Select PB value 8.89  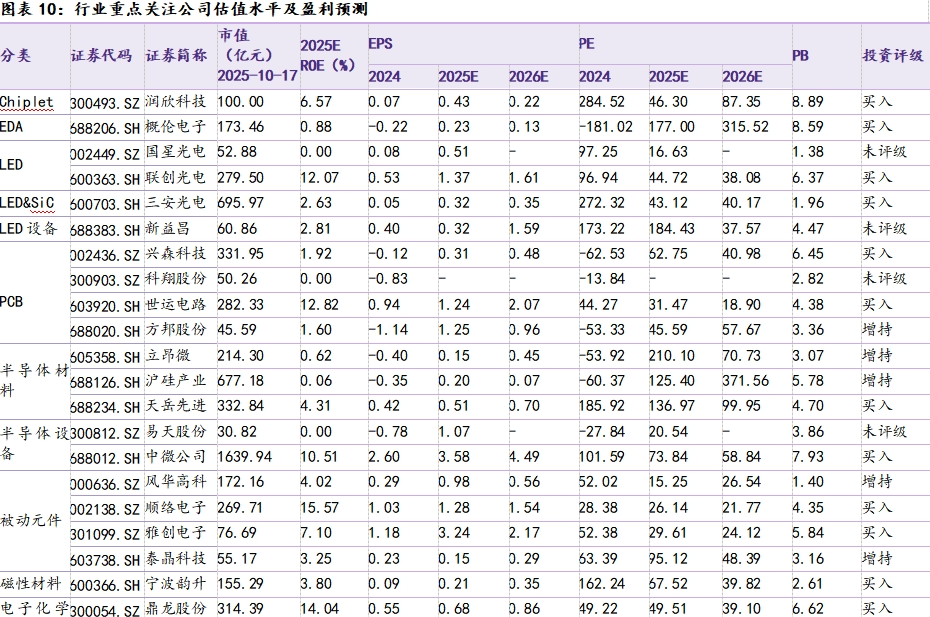808,102
